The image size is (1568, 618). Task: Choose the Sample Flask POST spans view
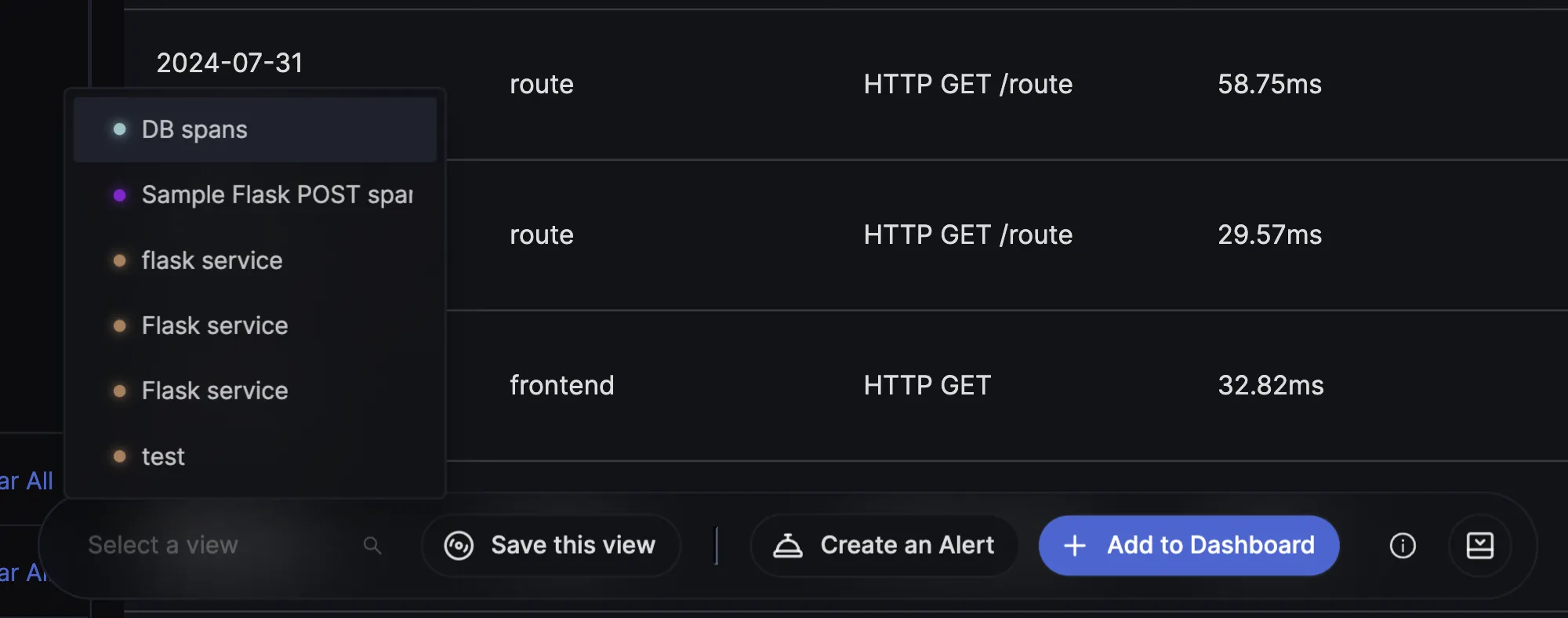(255, 194)
